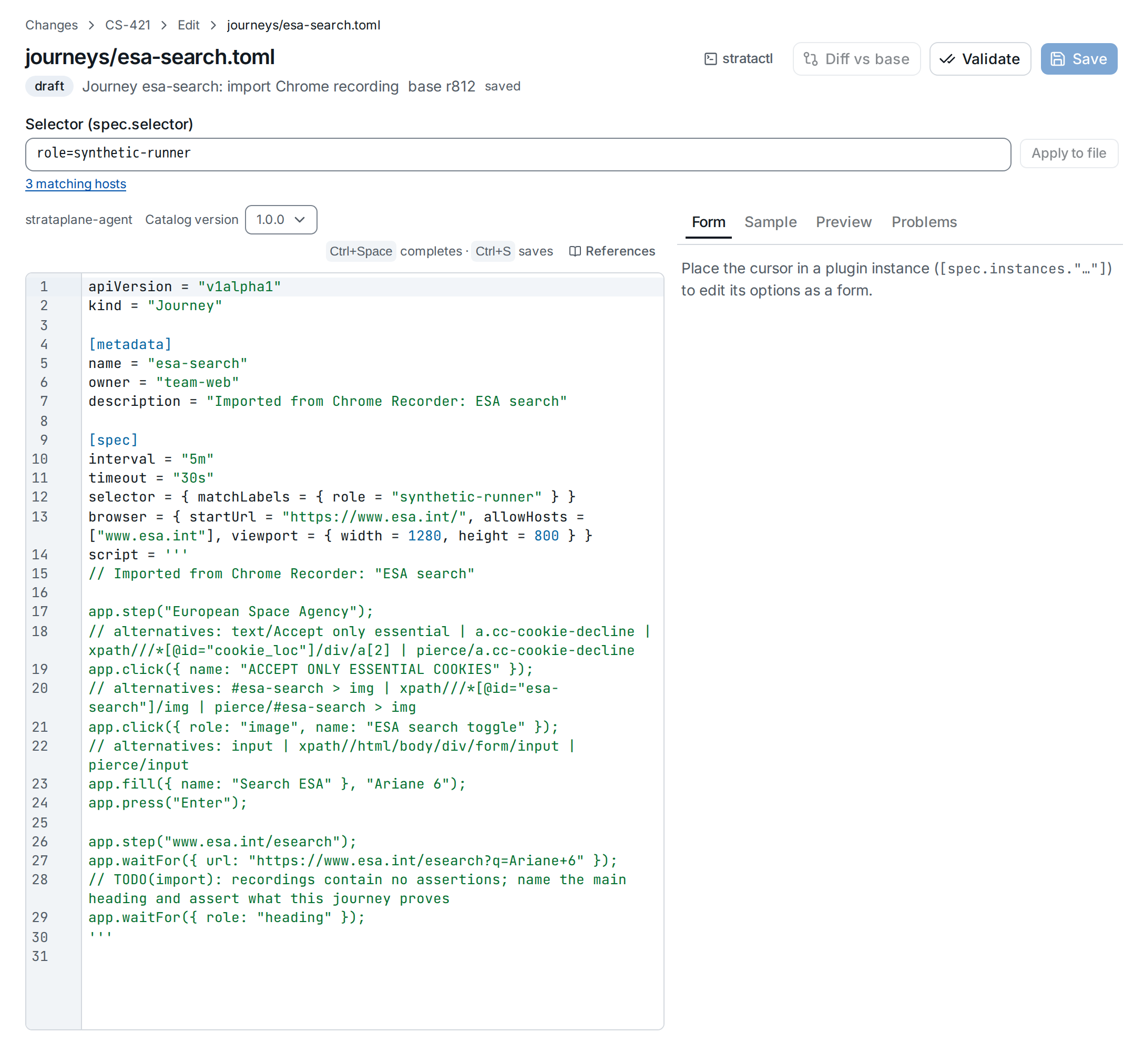Image resolution: width=1144 pixels, height=1064 pixels.
Task: Click the kind = "Journey" line
Action: pos(156,305)
